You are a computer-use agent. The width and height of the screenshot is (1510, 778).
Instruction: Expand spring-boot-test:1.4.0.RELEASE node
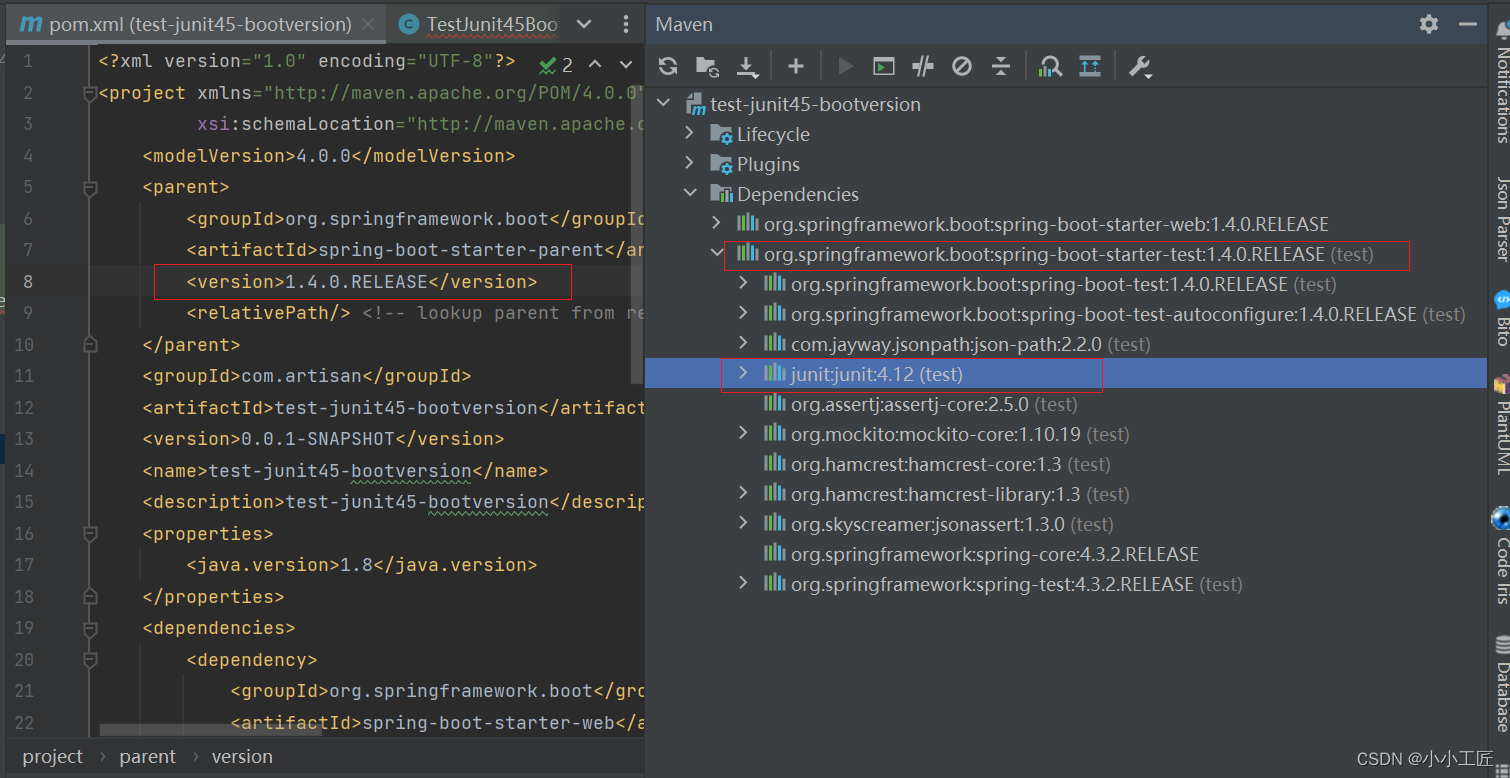tap(742, 284)
